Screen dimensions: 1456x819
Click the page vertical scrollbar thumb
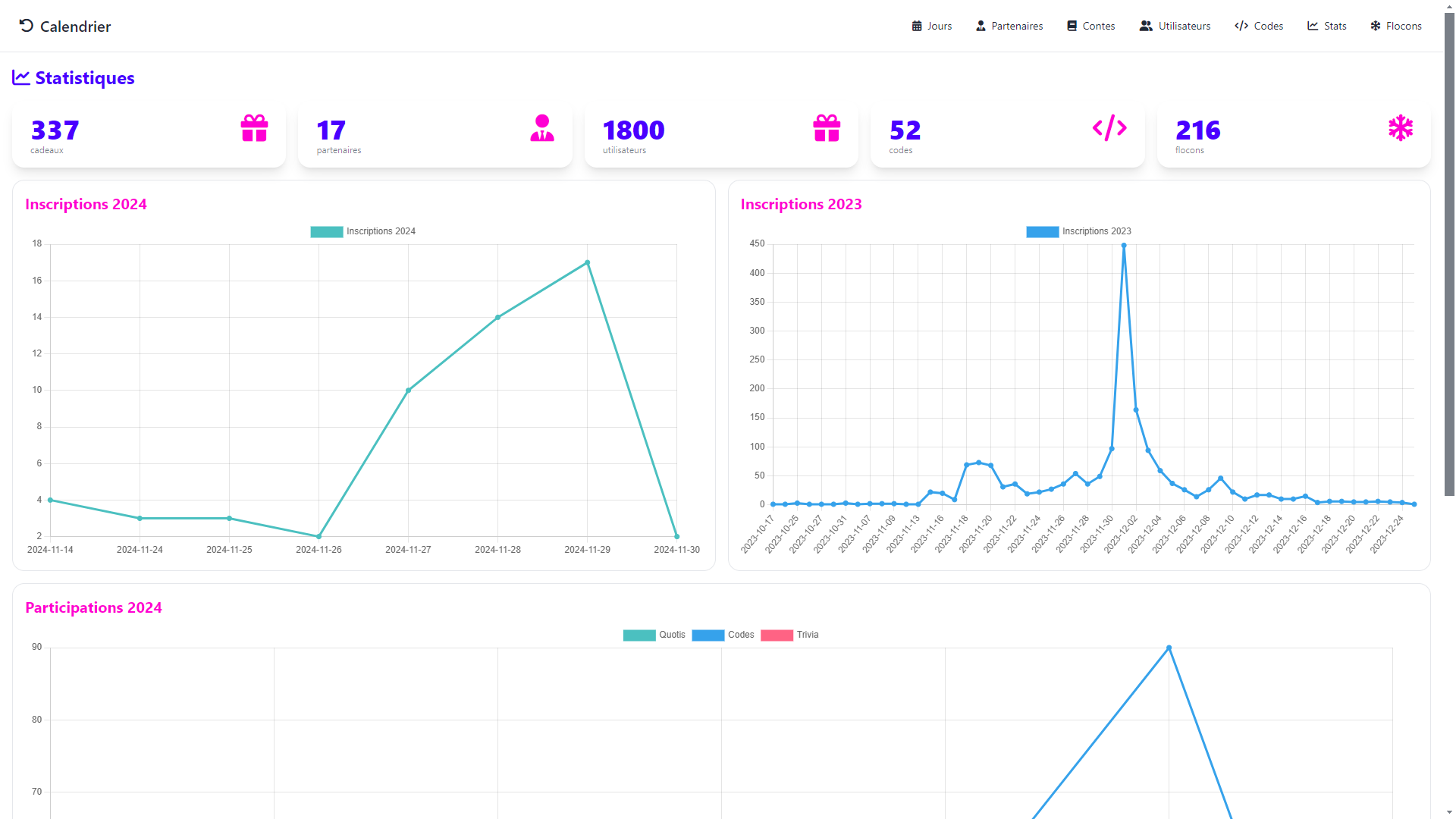point(1449,255)
